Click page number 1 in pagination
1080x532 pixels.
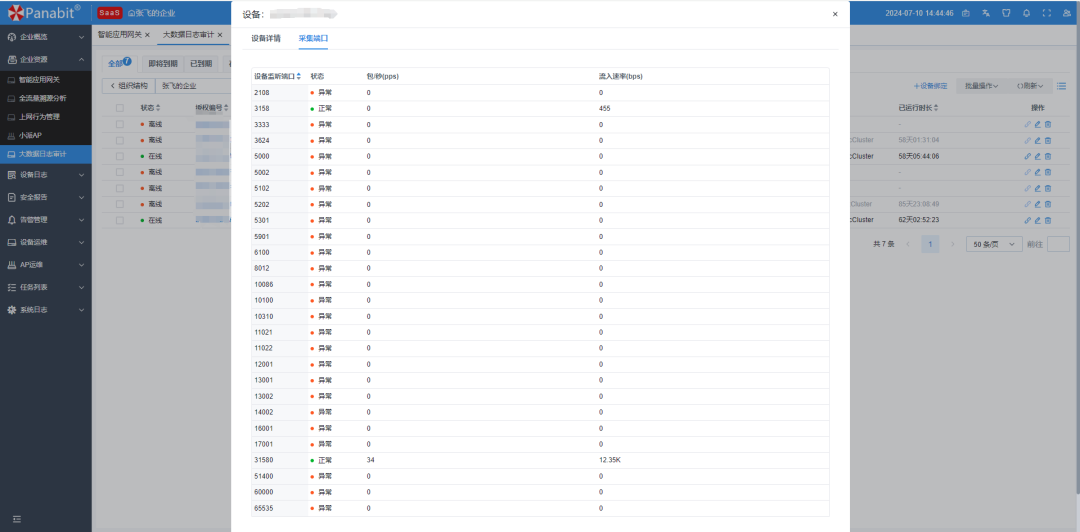pos(930,244)
